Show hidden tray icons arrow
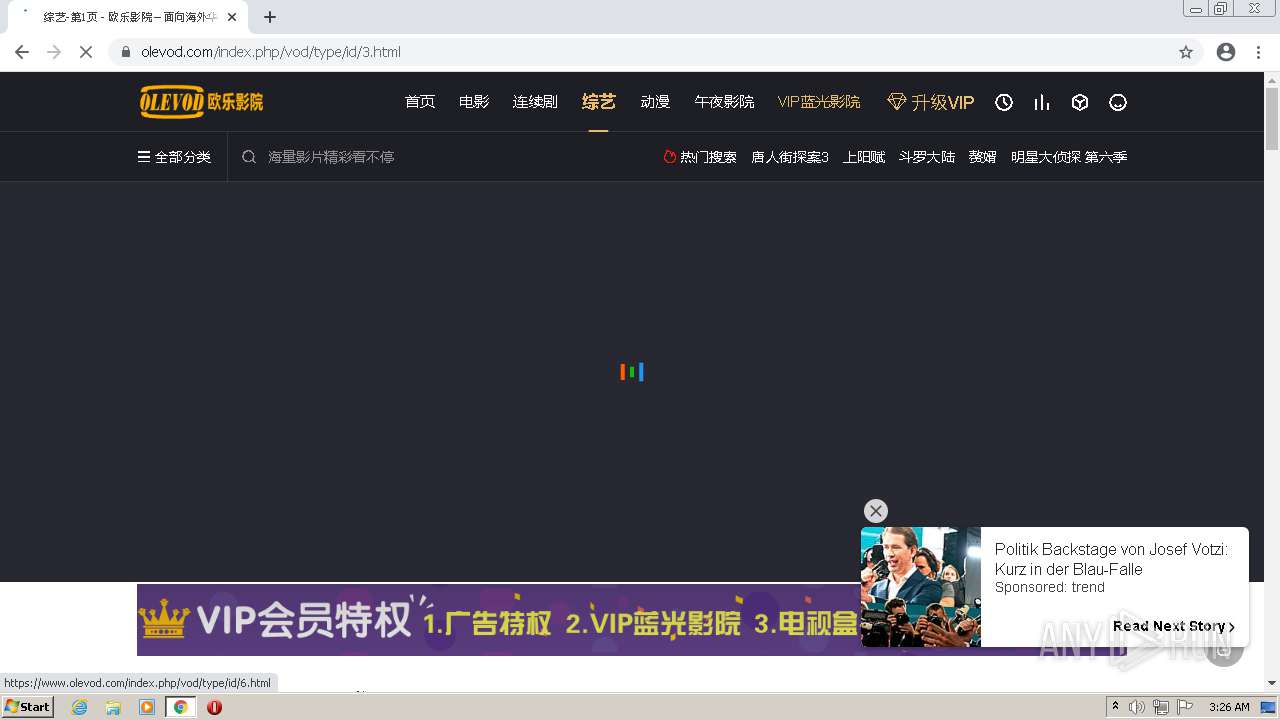 click(1115, 707)
